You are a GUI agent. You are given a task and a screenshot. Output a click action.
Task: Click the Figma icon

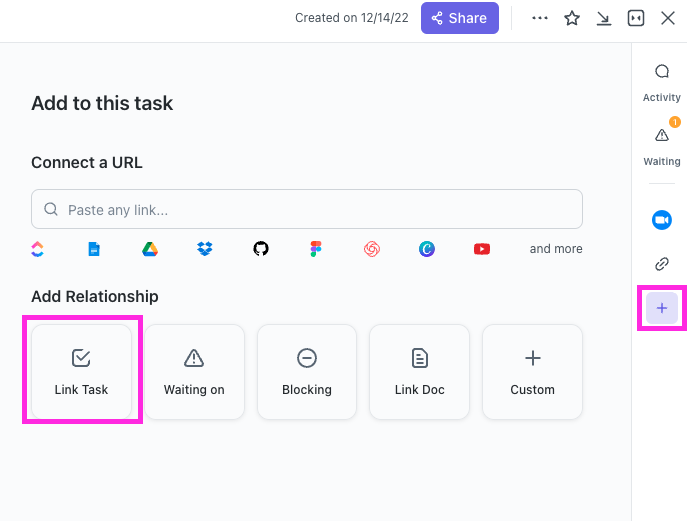316,249
